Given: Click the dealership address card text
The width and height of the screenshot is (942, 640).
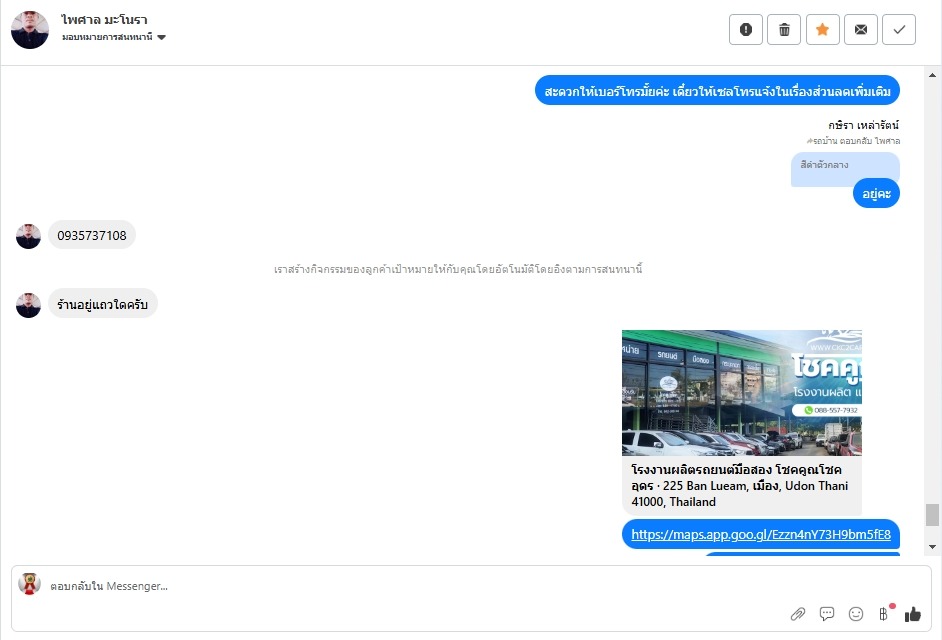Looking at the screenshot, I should coord(741,486).
